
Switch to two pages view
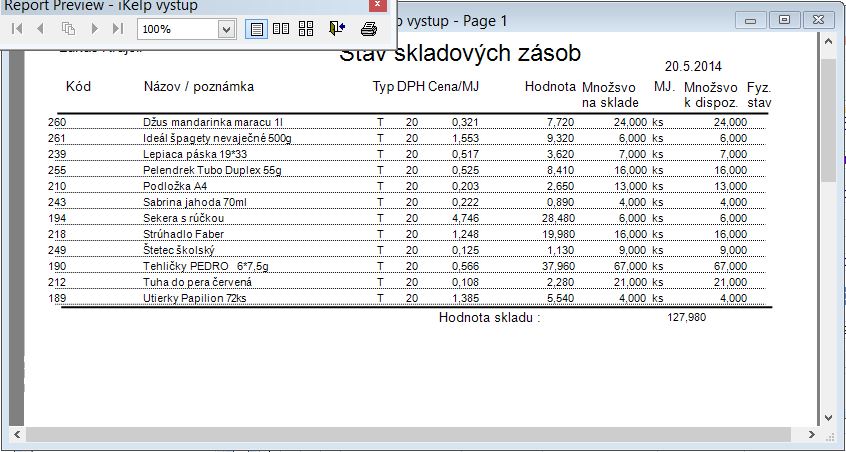pyautogui.click(x=281, y=29)
